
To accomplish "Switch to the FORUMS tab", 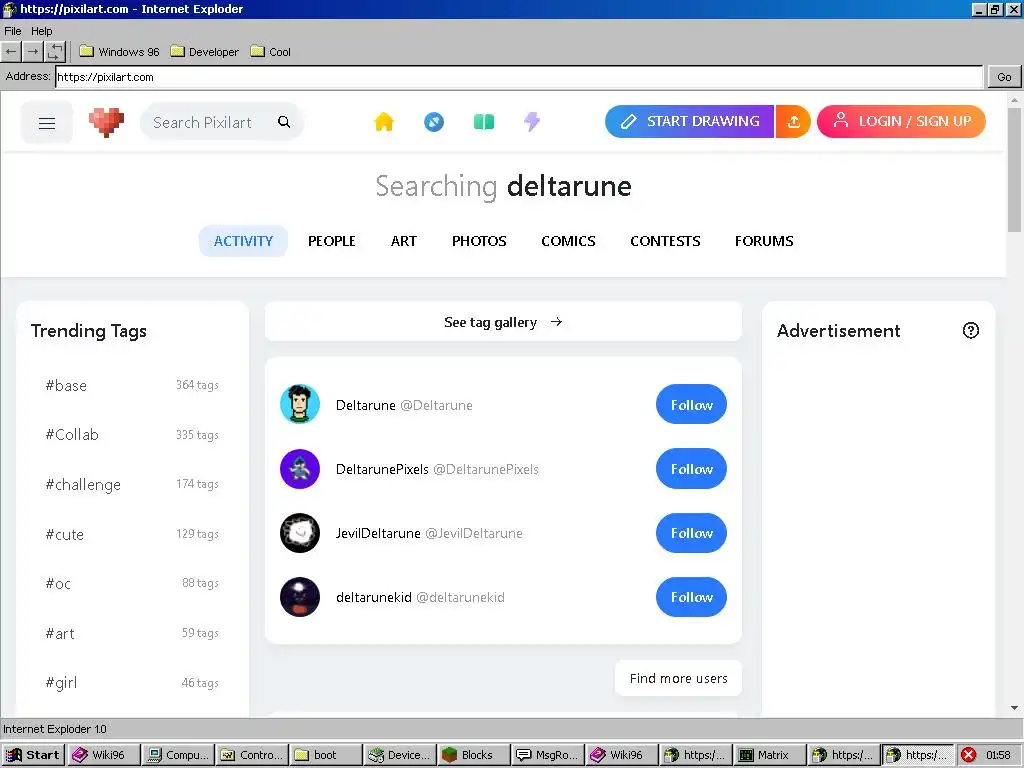I will click(764, 241).
